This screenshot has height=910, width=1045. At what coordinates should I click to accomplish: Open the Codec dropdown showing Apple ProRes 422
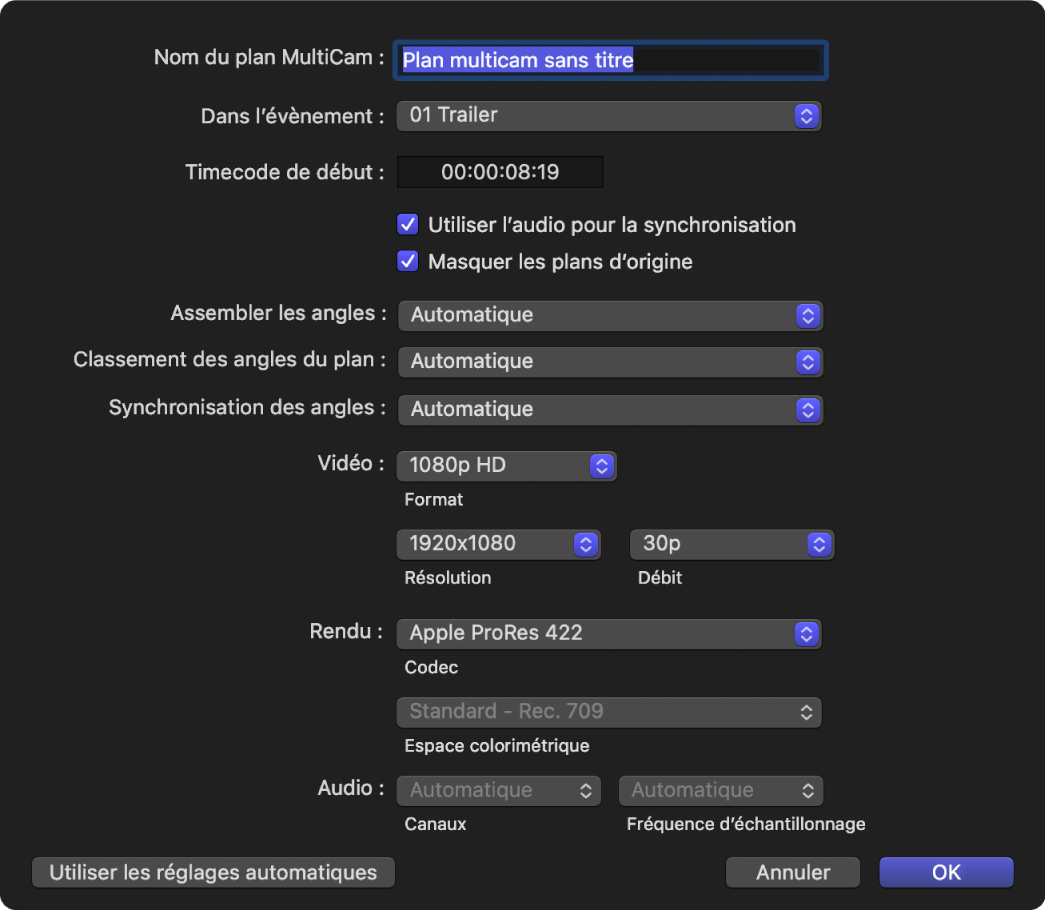coord(609,633)
